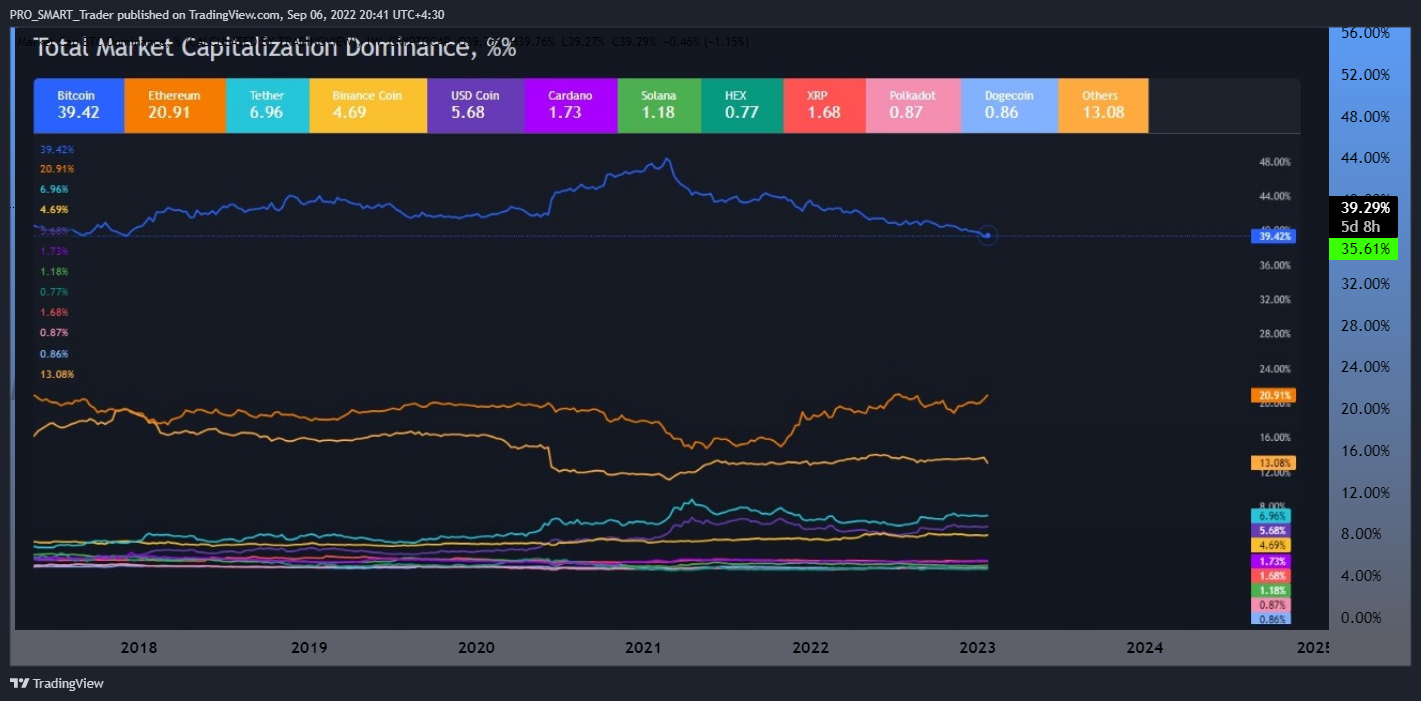The image size is (1421, 701).
Task: Select the Bitcoin 39.42 dominance box
Action: [x=78, y=105]
